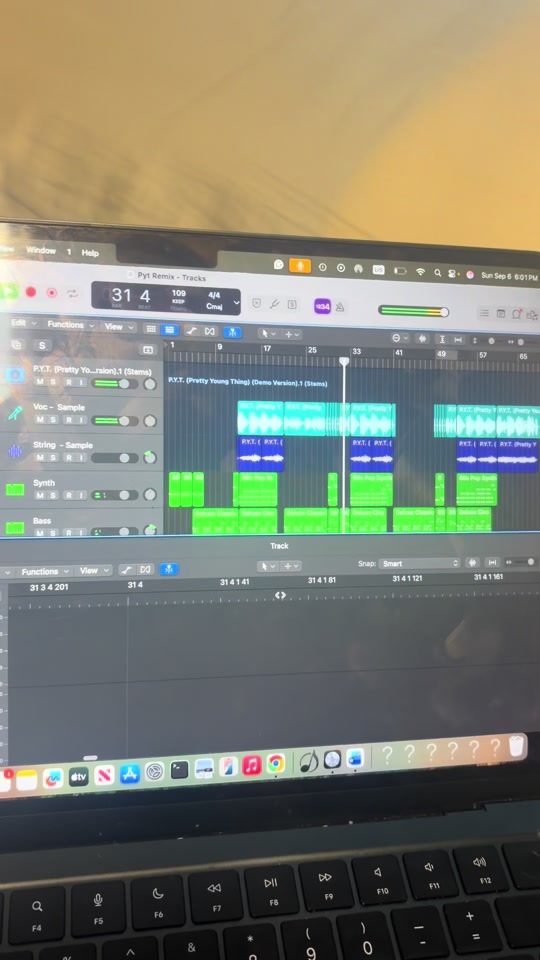Adjust the master volume slider

(x=413, y=311)
